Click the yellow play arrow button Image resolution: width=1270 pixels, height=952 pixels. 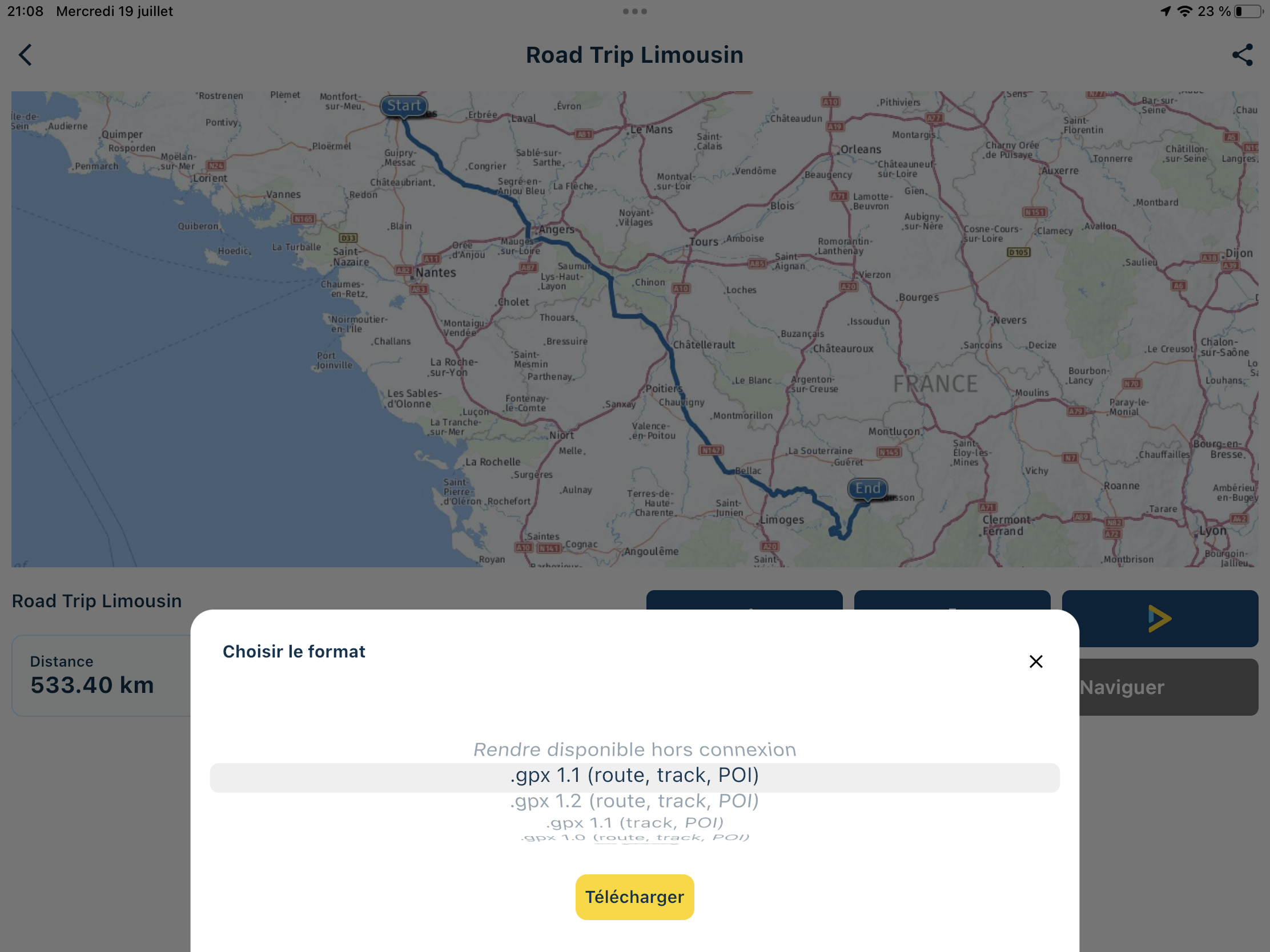(x=1160, y=618)
